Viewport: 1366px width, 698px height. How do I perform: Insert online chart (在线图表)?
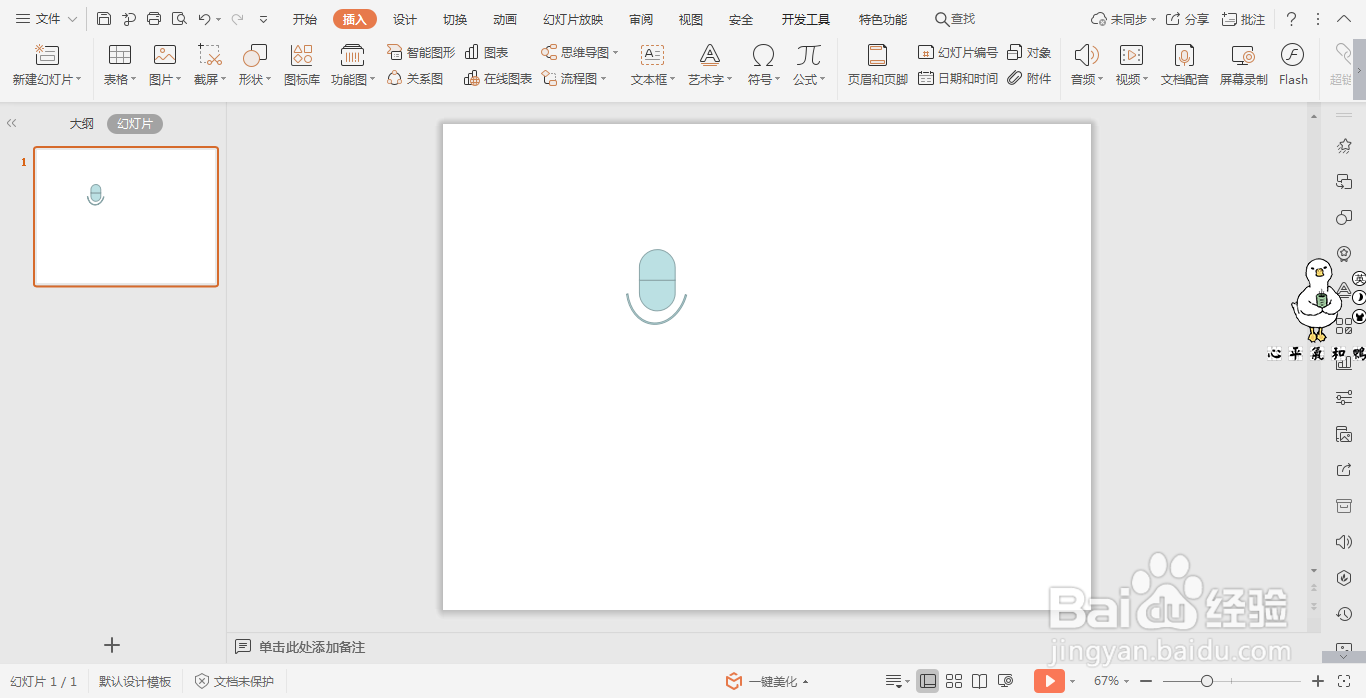click(498, 78)
